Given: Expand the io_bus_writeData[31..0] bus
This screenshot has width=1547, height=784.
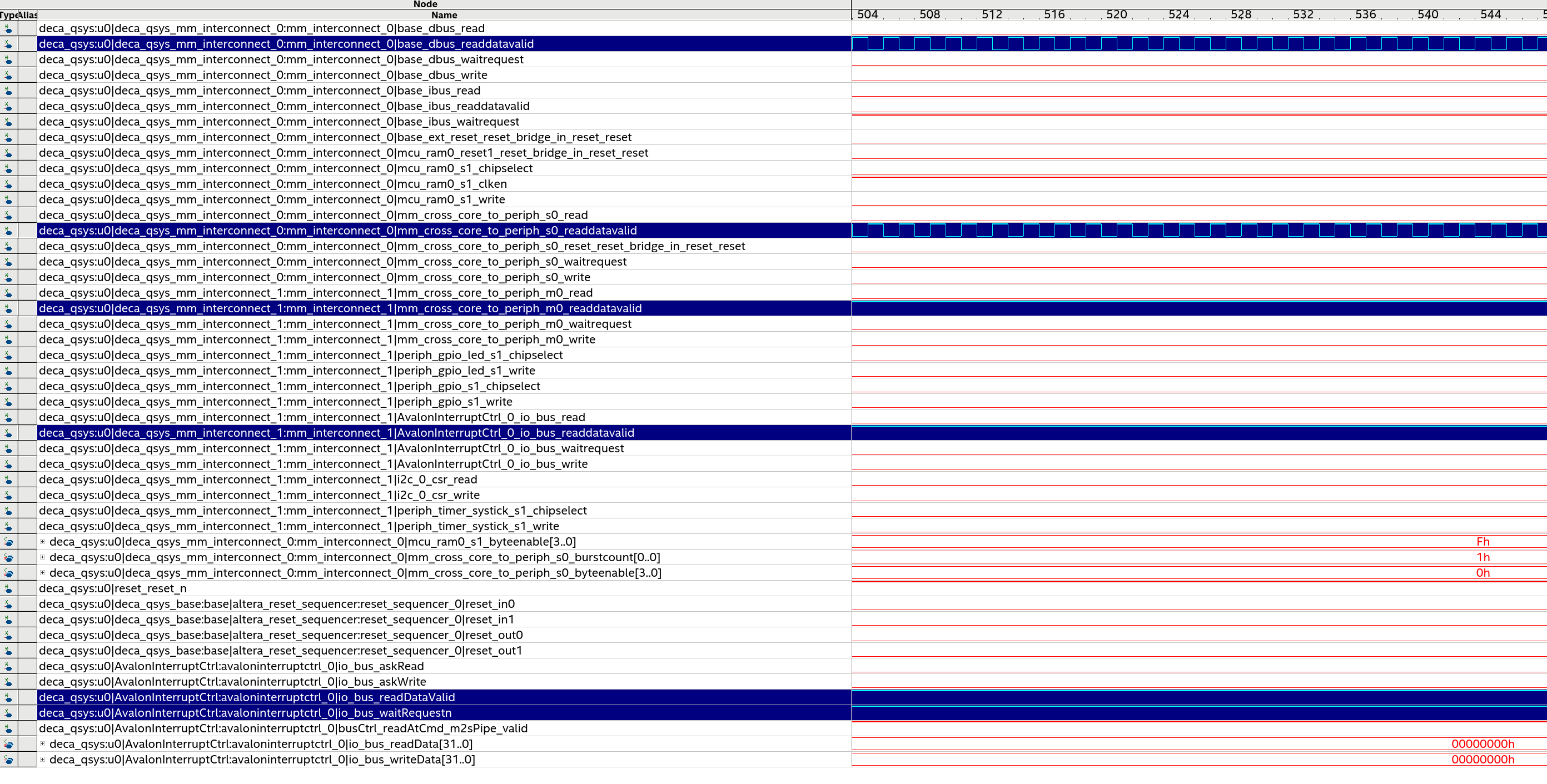Looking at the screenshot, I should pos(43,759).
